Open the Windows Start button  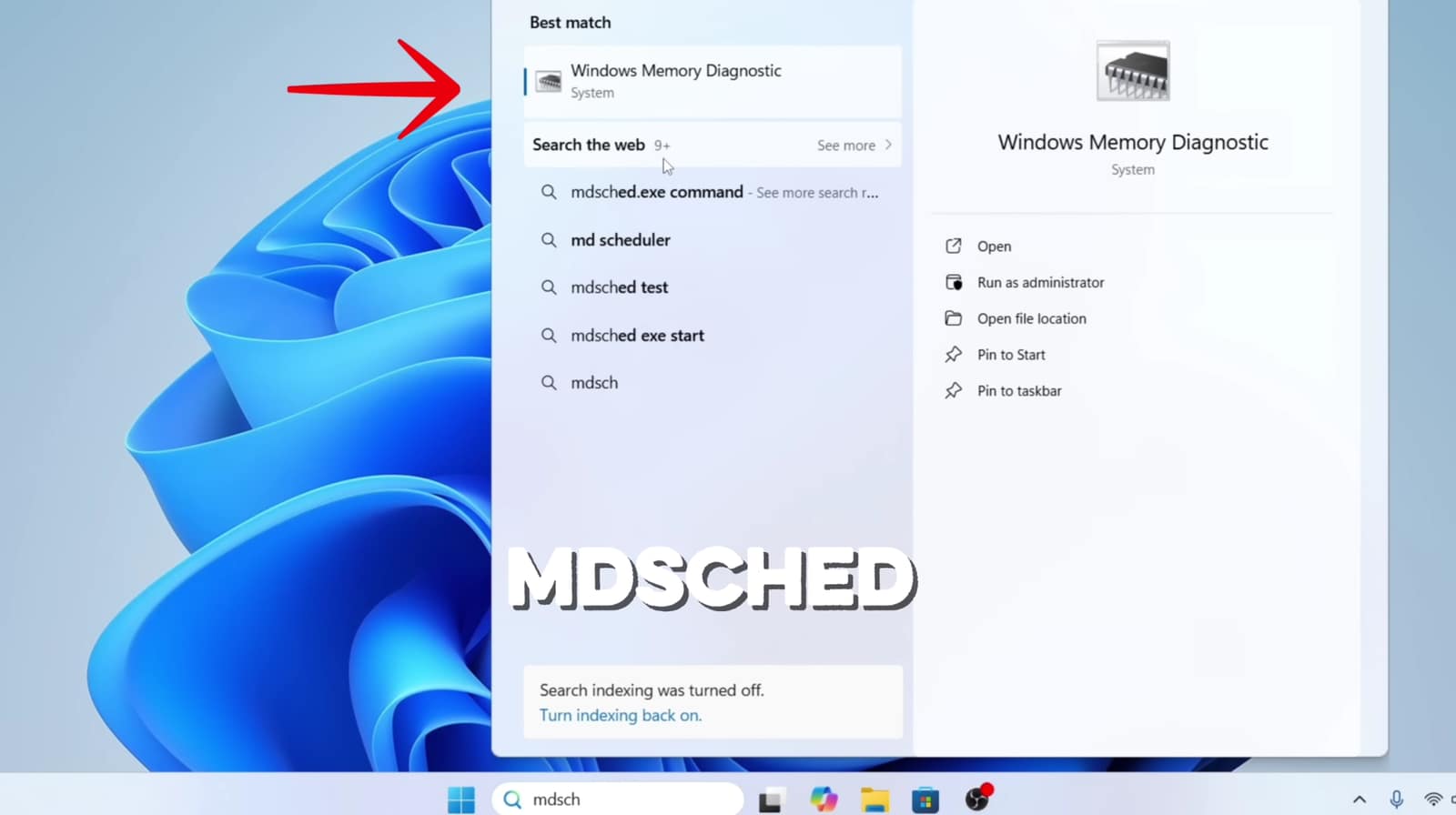click(x=461, y=800)
